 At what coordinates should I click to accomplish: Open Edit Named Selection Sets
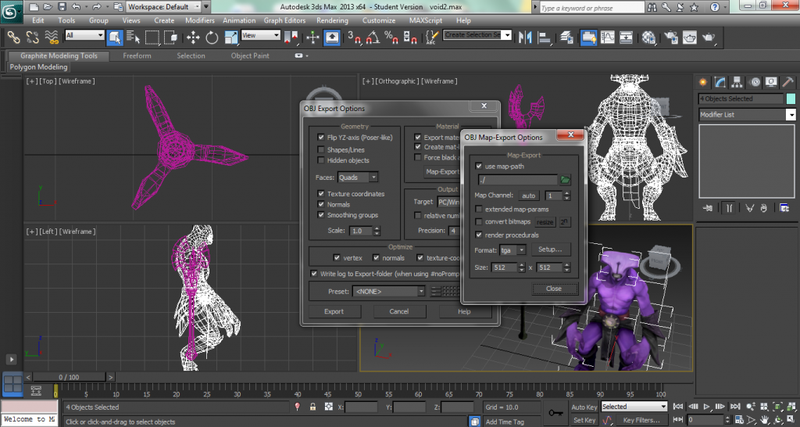click(x=432, y=37)
